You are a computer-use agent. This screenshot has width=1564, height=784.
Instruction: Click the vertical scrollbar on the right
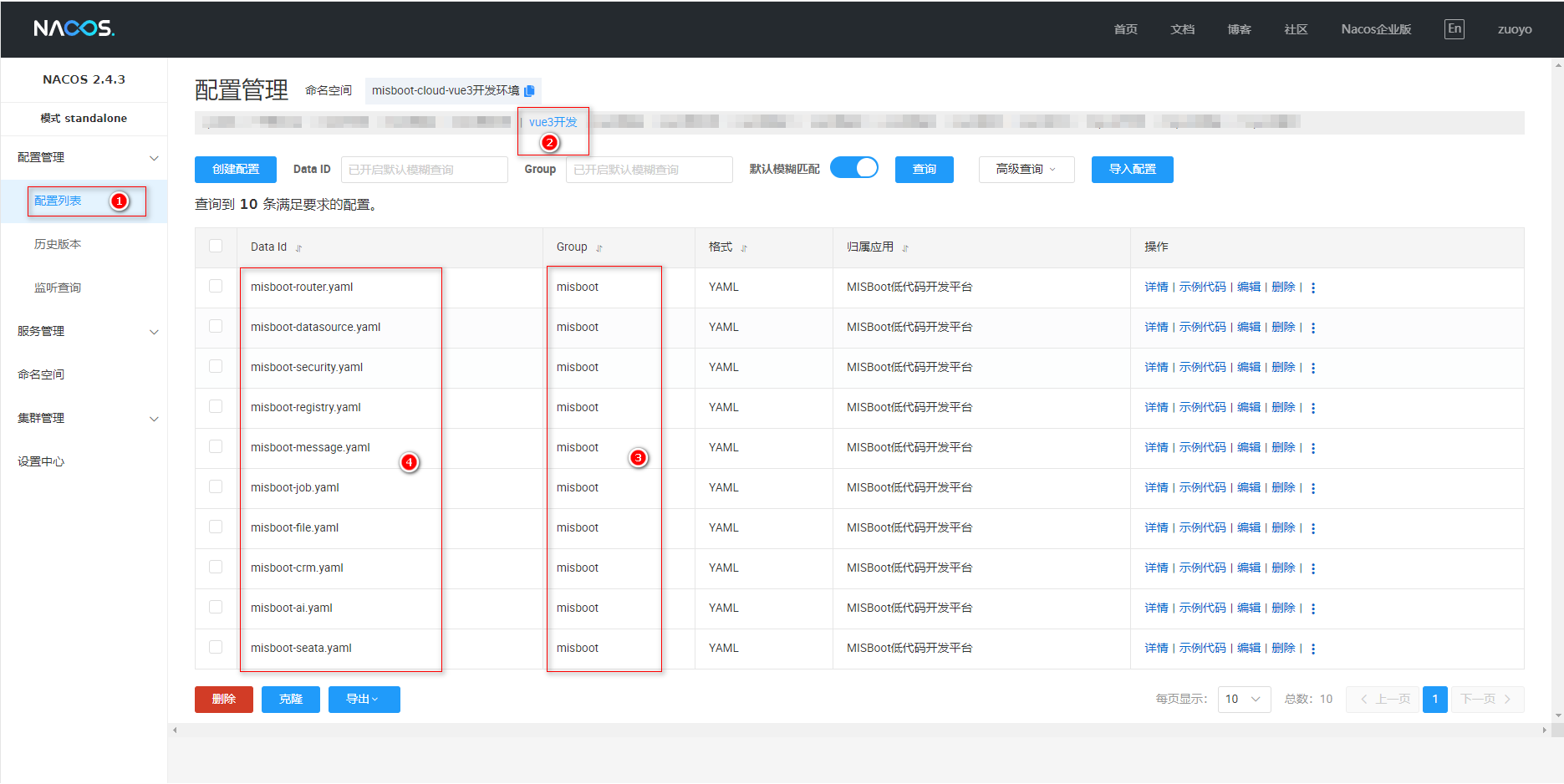tap(1557, 389)
